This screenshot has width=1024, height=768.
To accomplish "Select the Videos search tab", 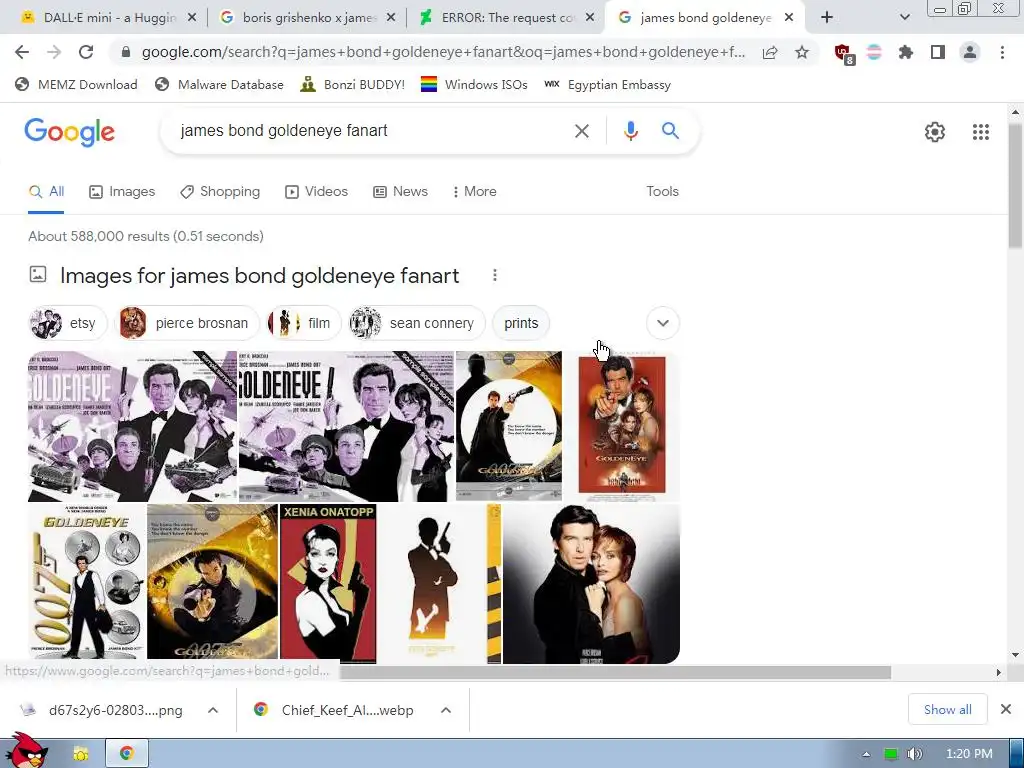I will pyautogui.click(x=317, y=191).
